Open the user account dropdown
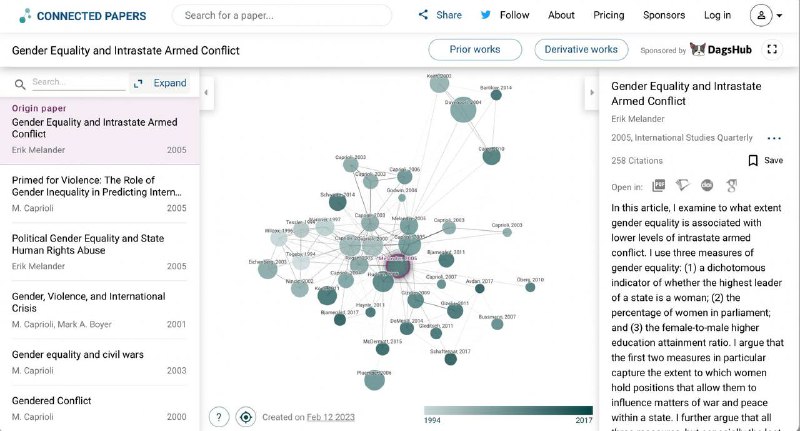The width and height of the screenshot is (800, 431). click(x=766, y=16)
